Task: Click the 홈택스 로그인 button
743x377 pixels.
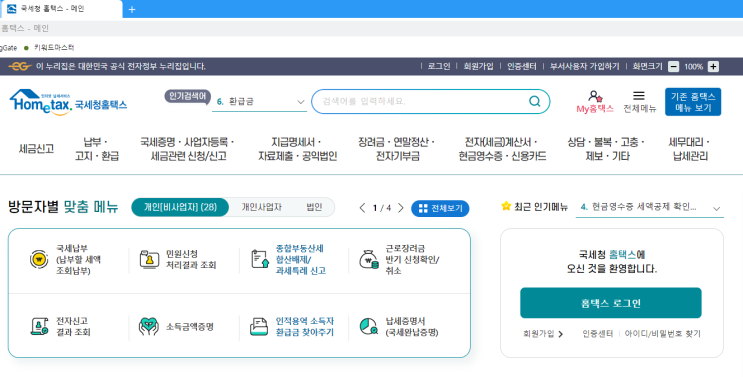Action: click(611, 303)
